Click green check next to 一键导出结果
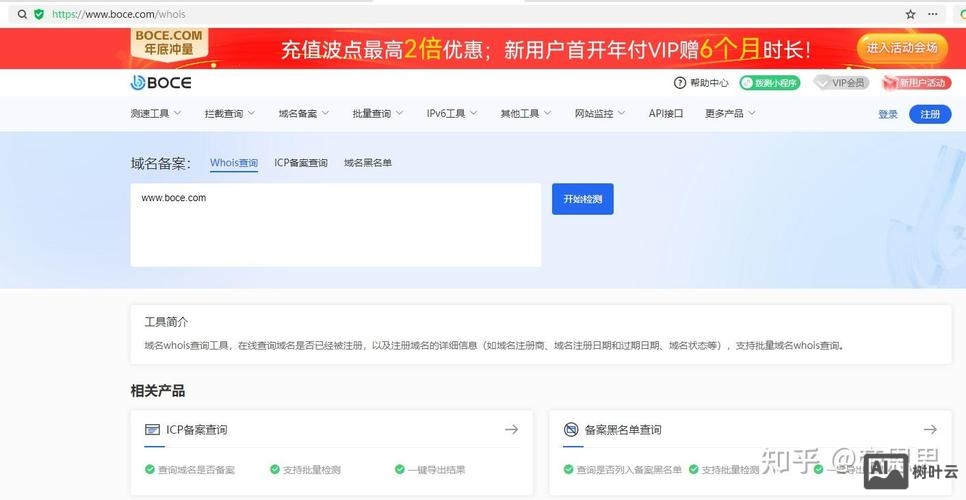The height and width of the screenshot is (500, 966). coord(400,469)
